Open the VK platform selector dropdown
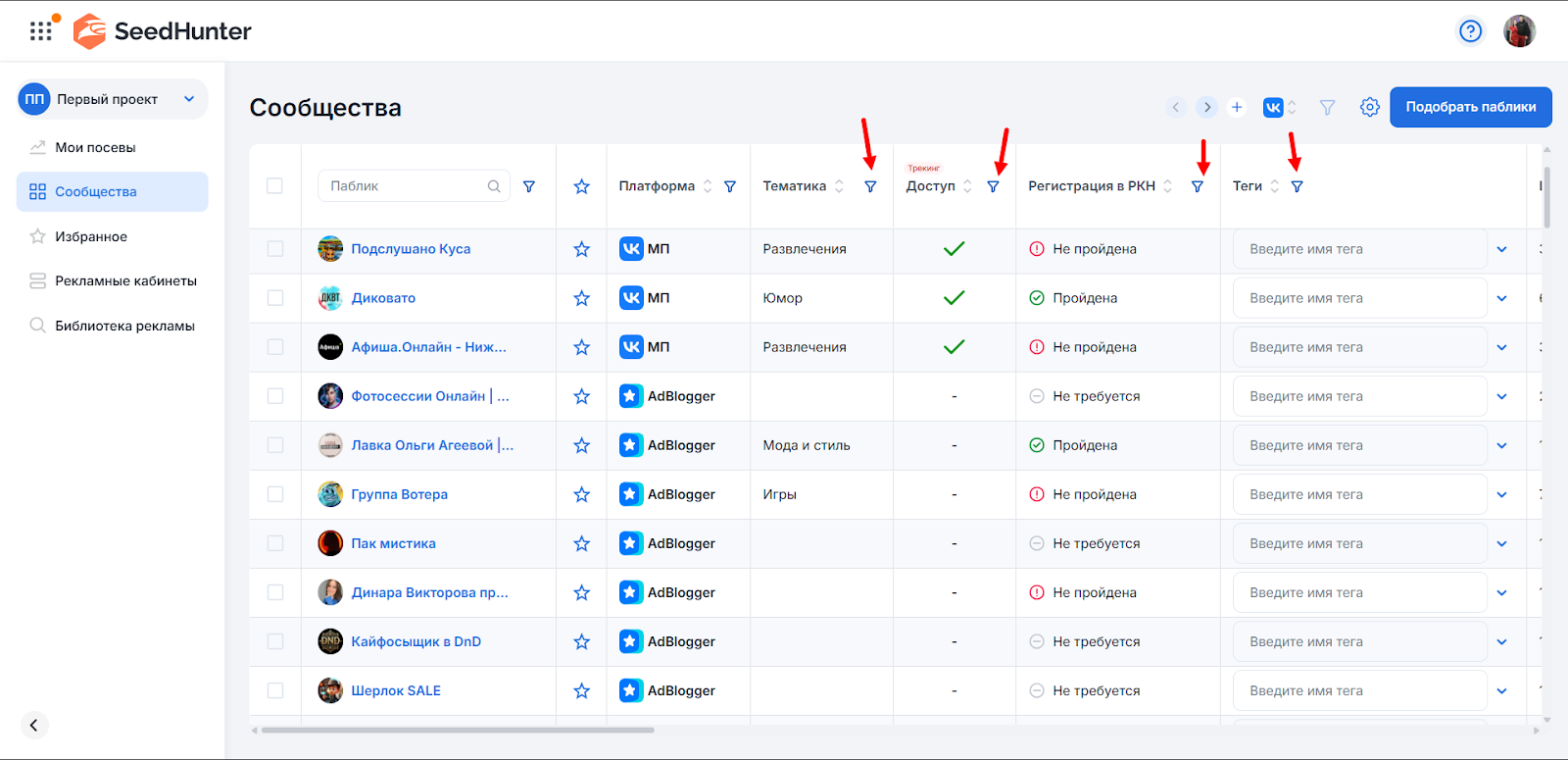 click(x=1280, y=107)
